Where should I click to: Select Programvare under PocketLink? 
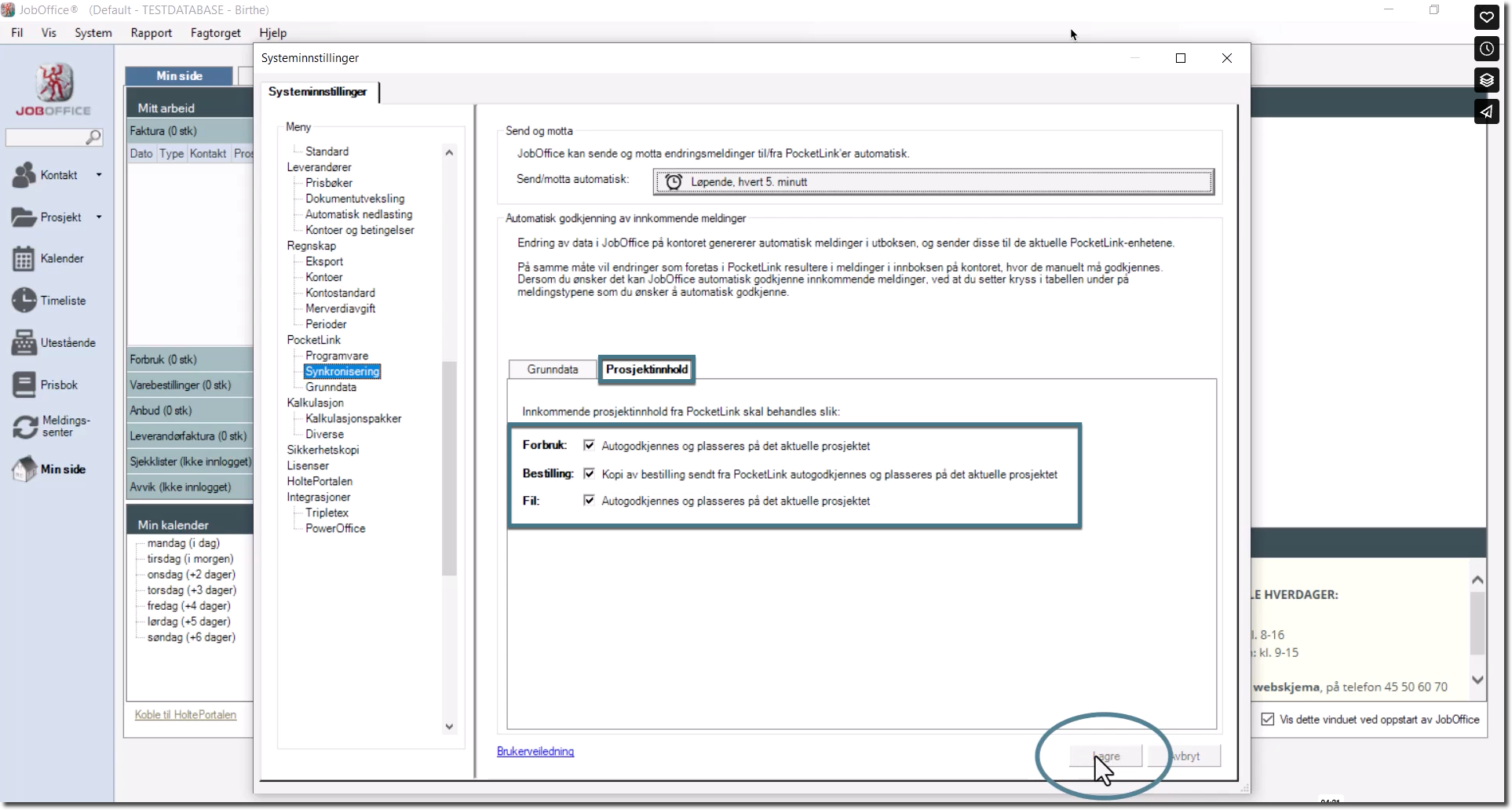point(337,356)
